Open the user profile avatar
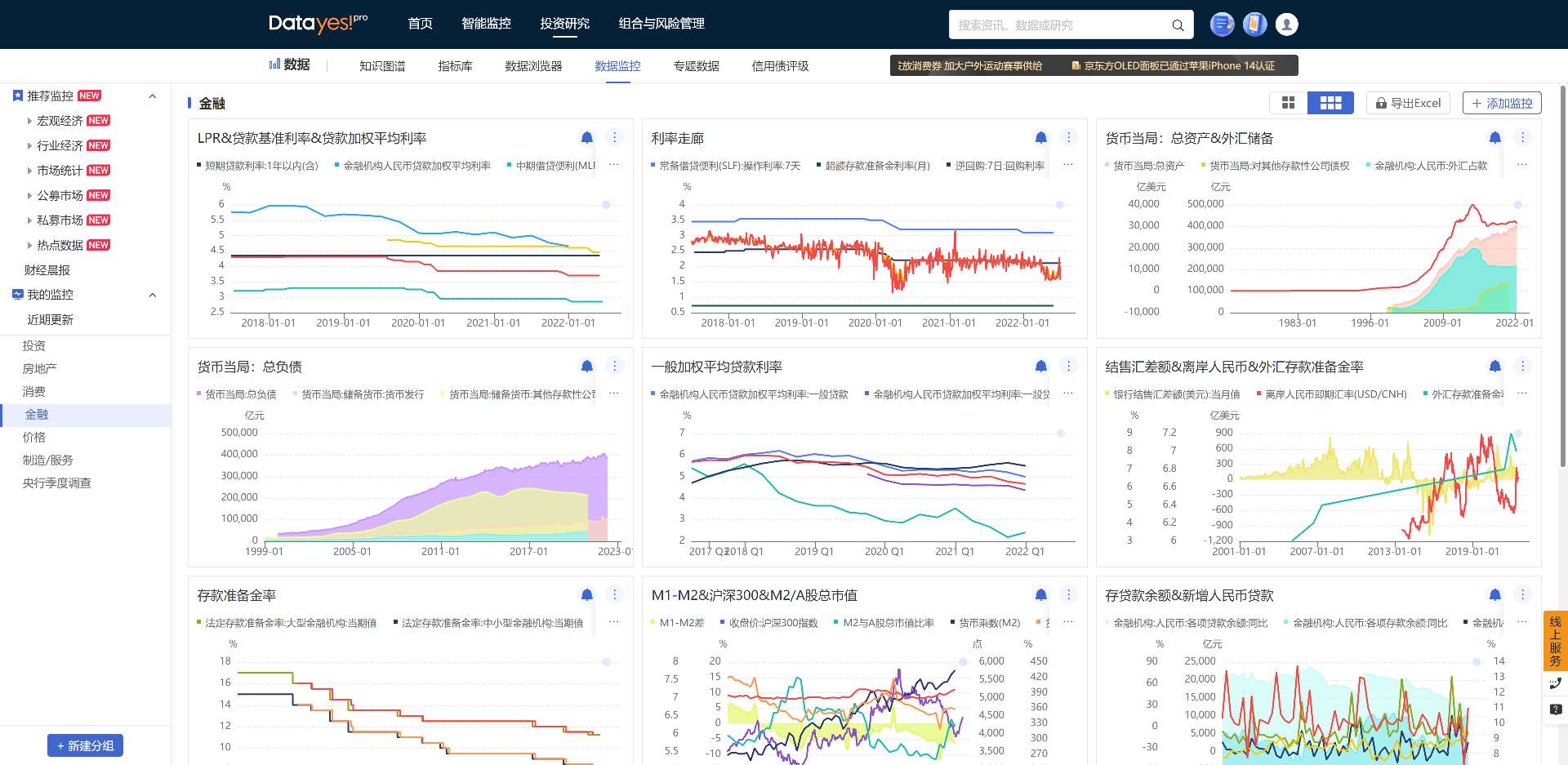1568x765 pixels. (x=1287, y=24)
